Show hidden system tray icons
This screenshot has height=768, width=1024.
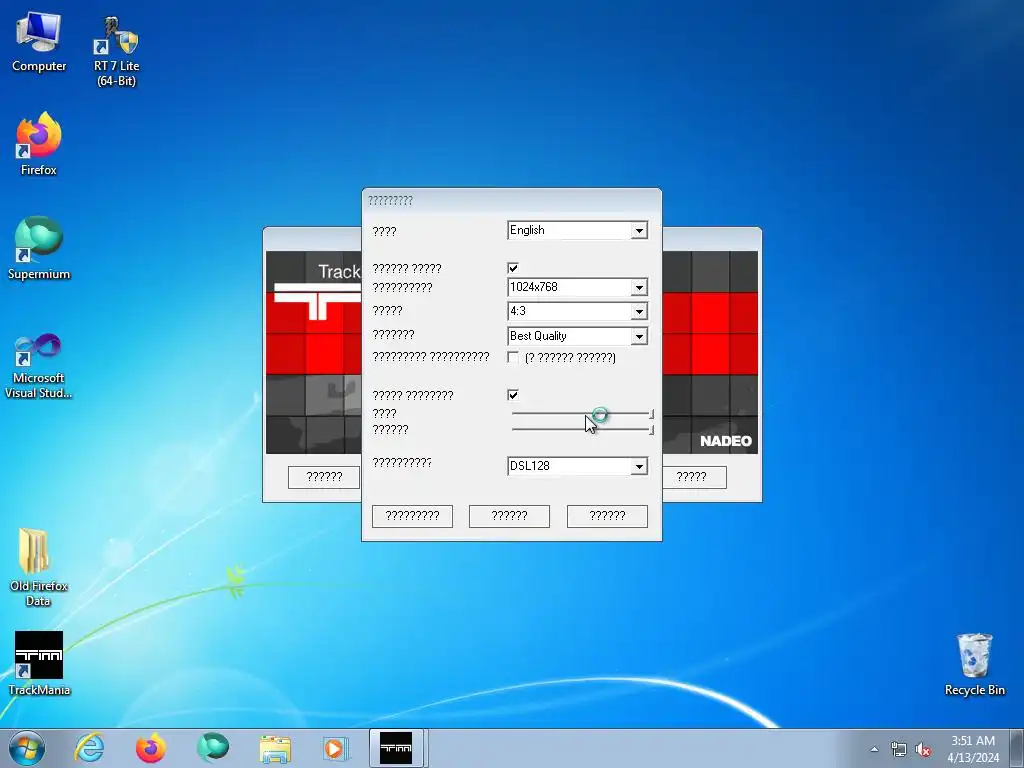tap(874, 750)
